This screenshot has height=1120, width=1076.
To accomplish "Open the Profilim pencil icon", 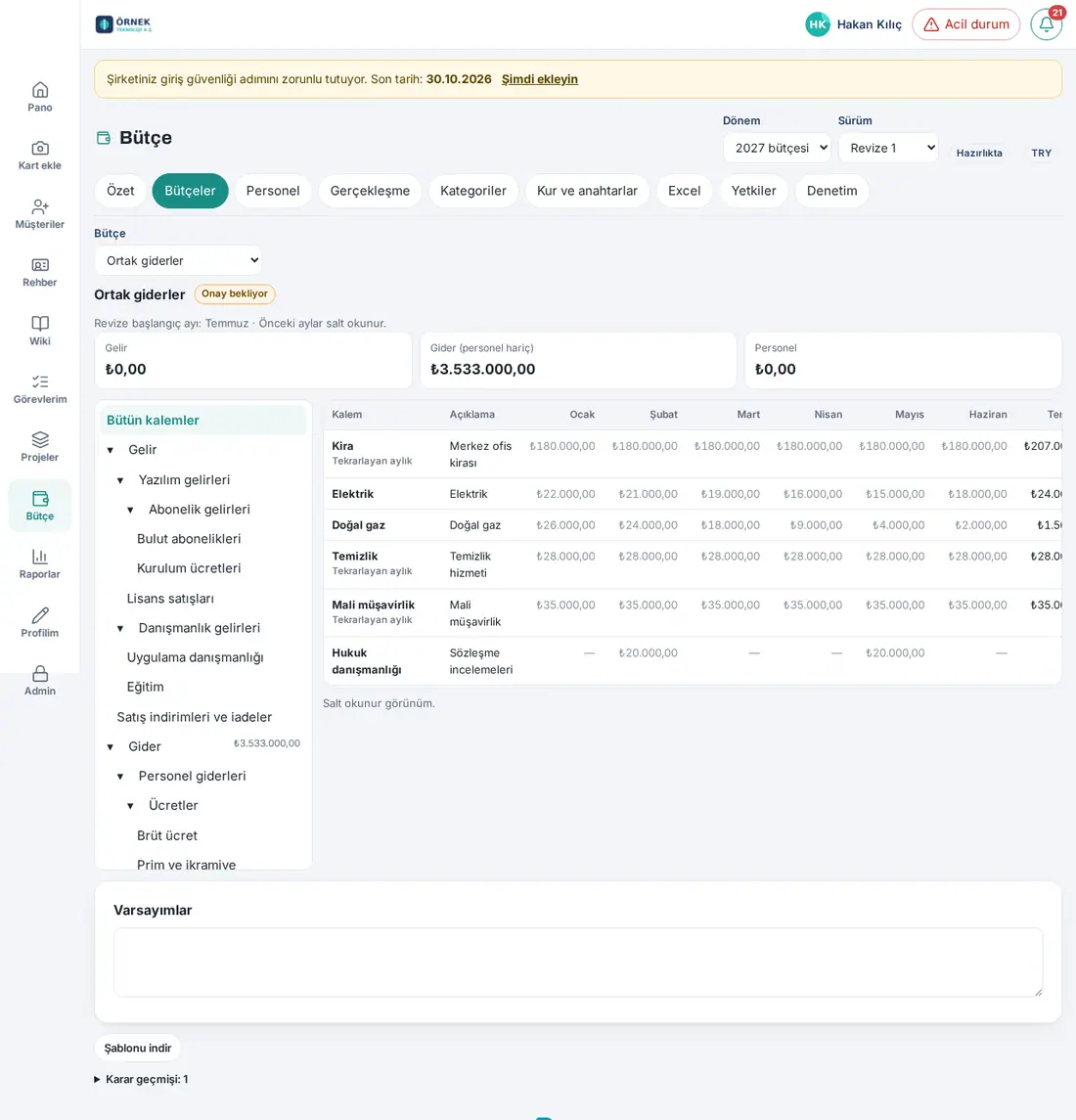I will [x=40, y=615].
